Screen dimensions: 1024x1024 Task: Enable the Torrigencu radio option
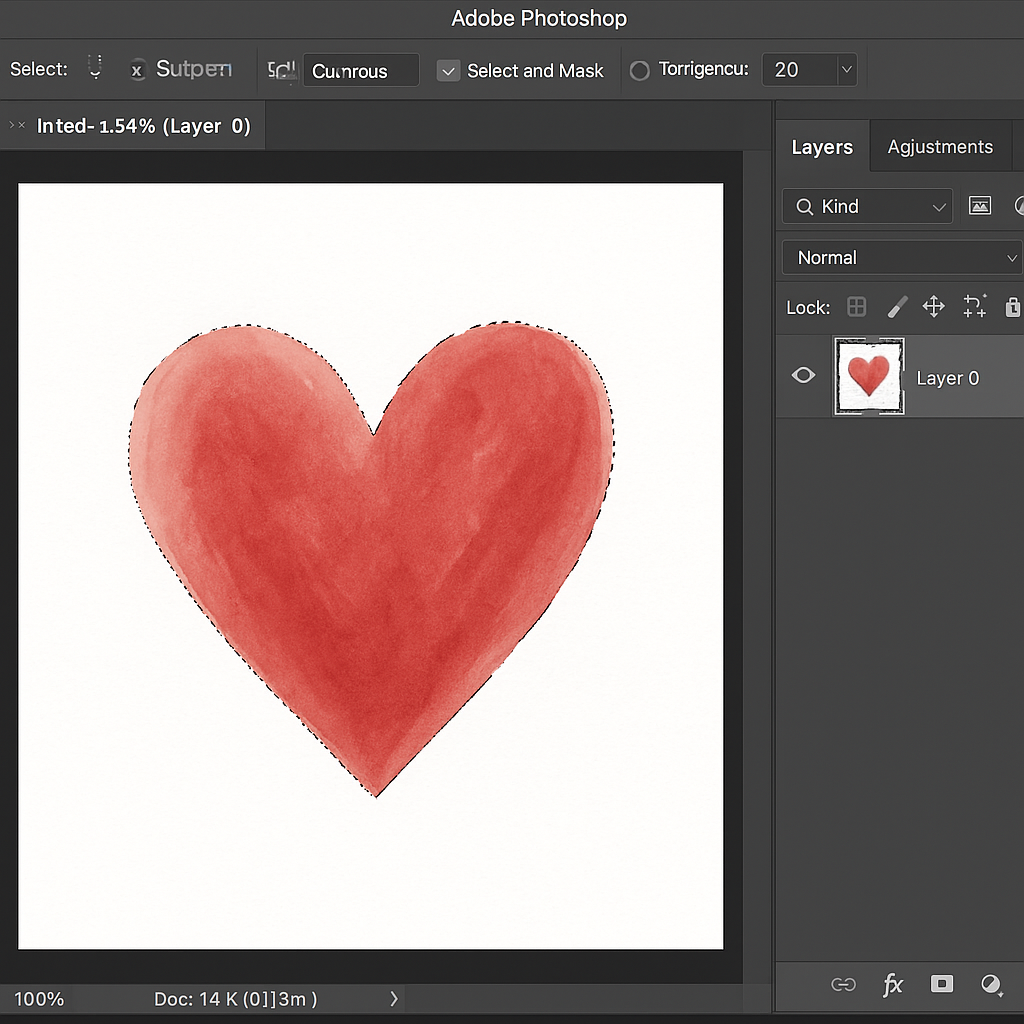(640, 71)
